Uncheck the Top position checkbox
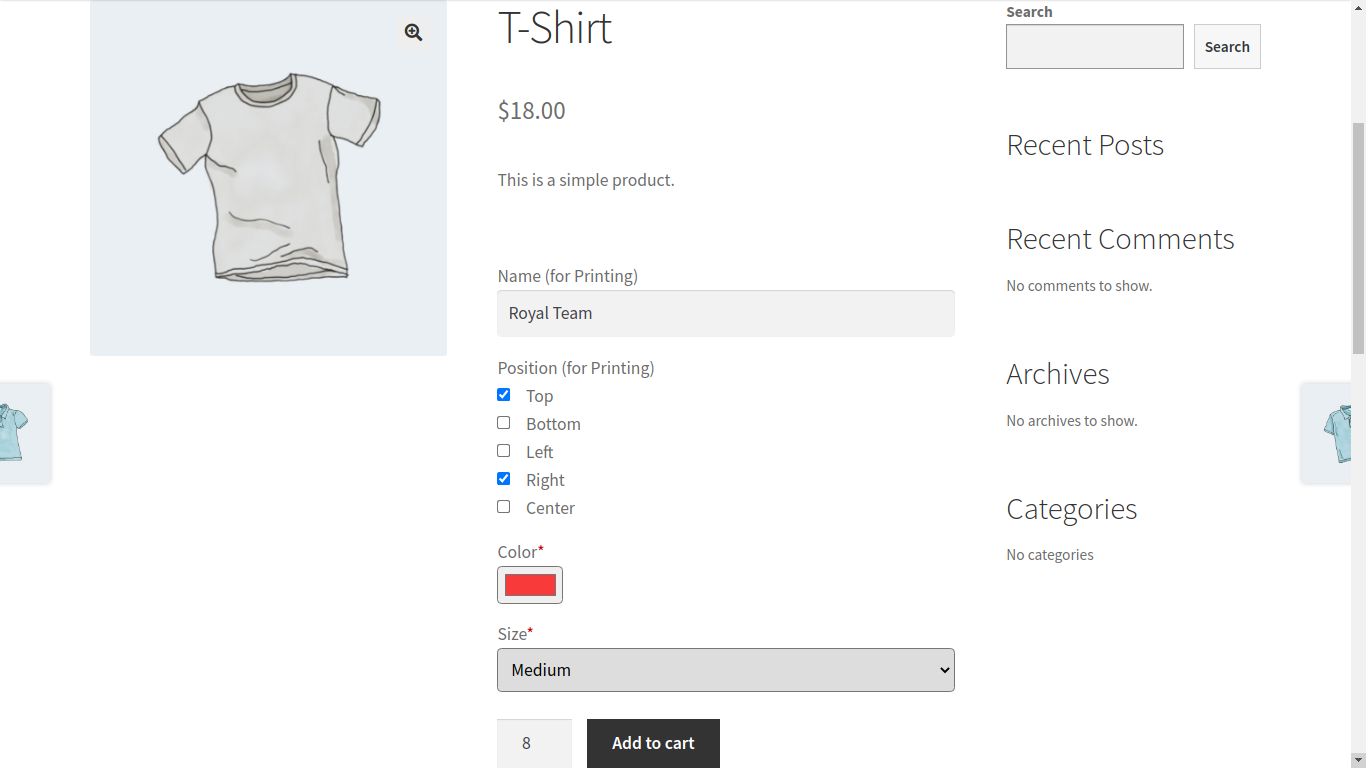This screenshot has width=1366, height=768. point(504,395)
